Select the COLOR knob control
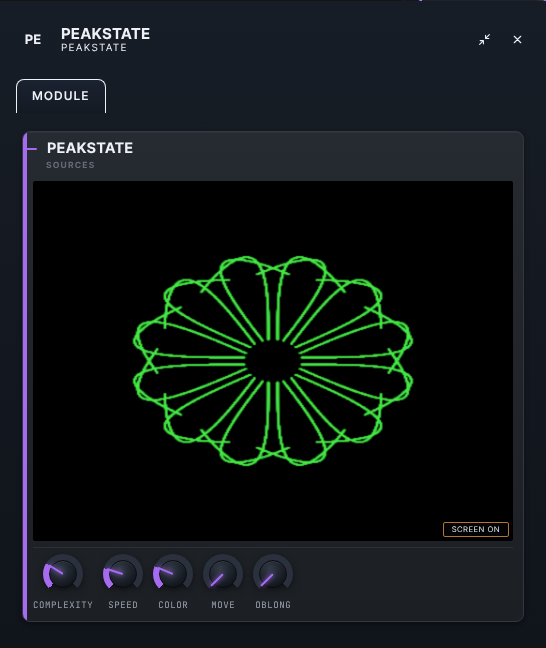546x648 pixels. tap(173, 574)
